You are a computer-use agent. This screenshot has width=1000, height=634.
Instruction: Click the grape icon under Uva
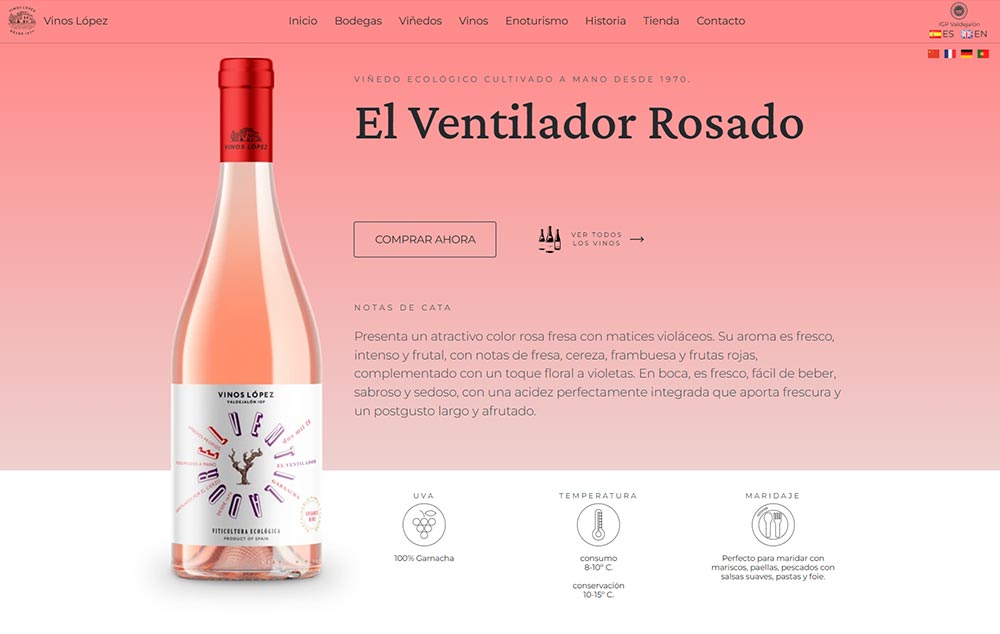coord(424,524)
